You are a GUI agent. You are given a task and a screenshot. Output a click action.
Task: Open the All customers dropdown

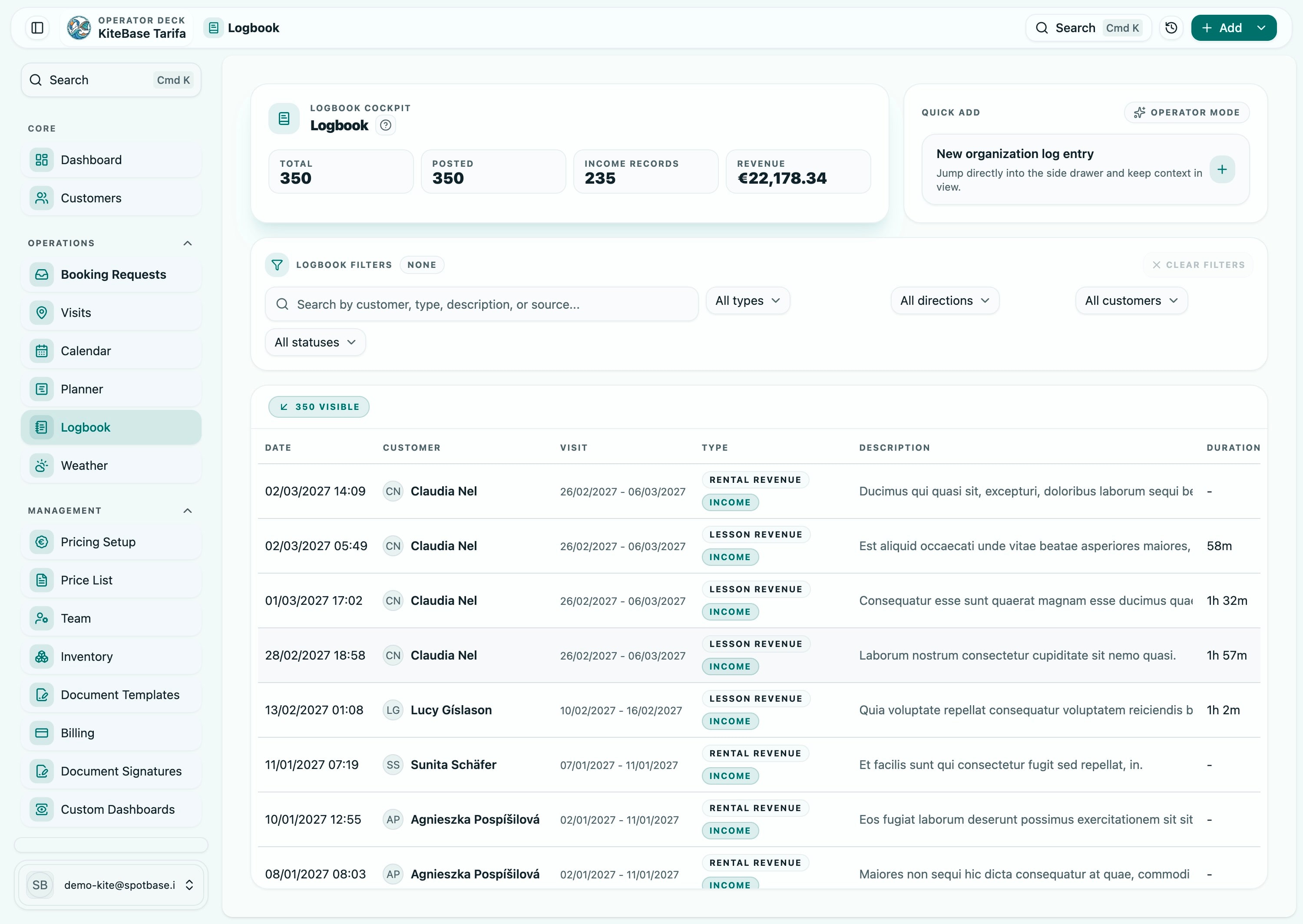click(1131, 300)
